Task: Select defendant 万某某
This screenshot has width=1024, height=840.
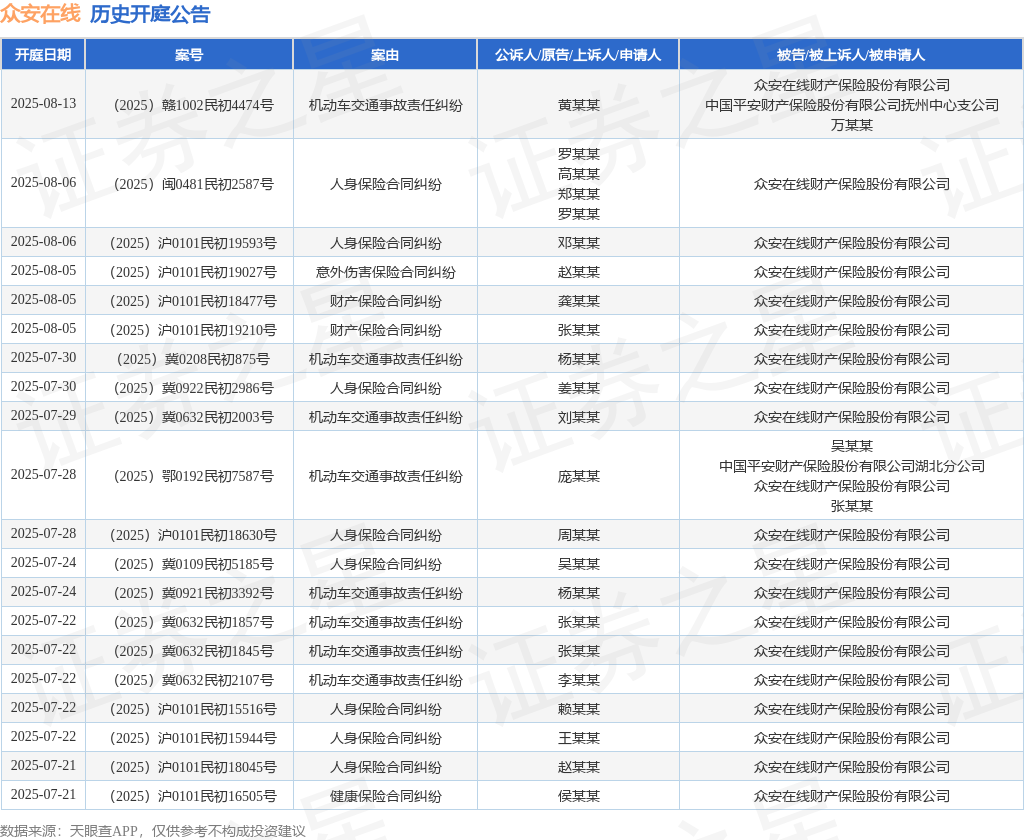Action: 852,125
